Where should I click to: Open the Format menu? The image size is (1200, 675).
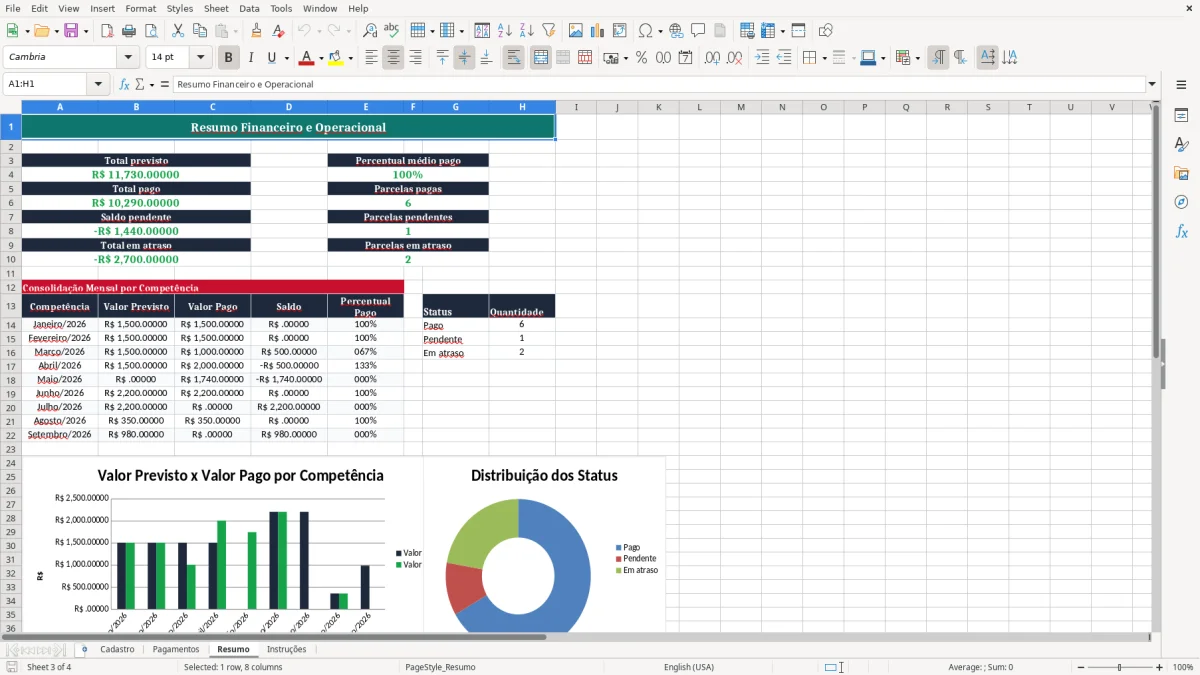tap(141, 8)
